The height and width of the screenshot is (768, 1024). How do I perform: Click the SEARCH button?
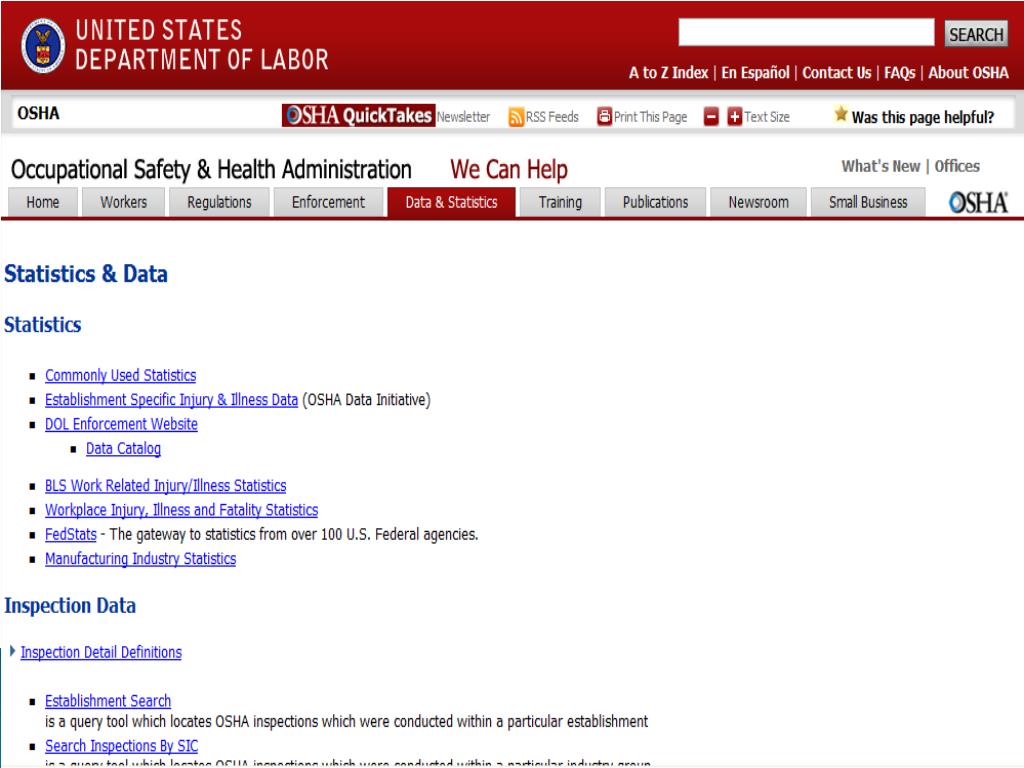[x=976, y=34]
